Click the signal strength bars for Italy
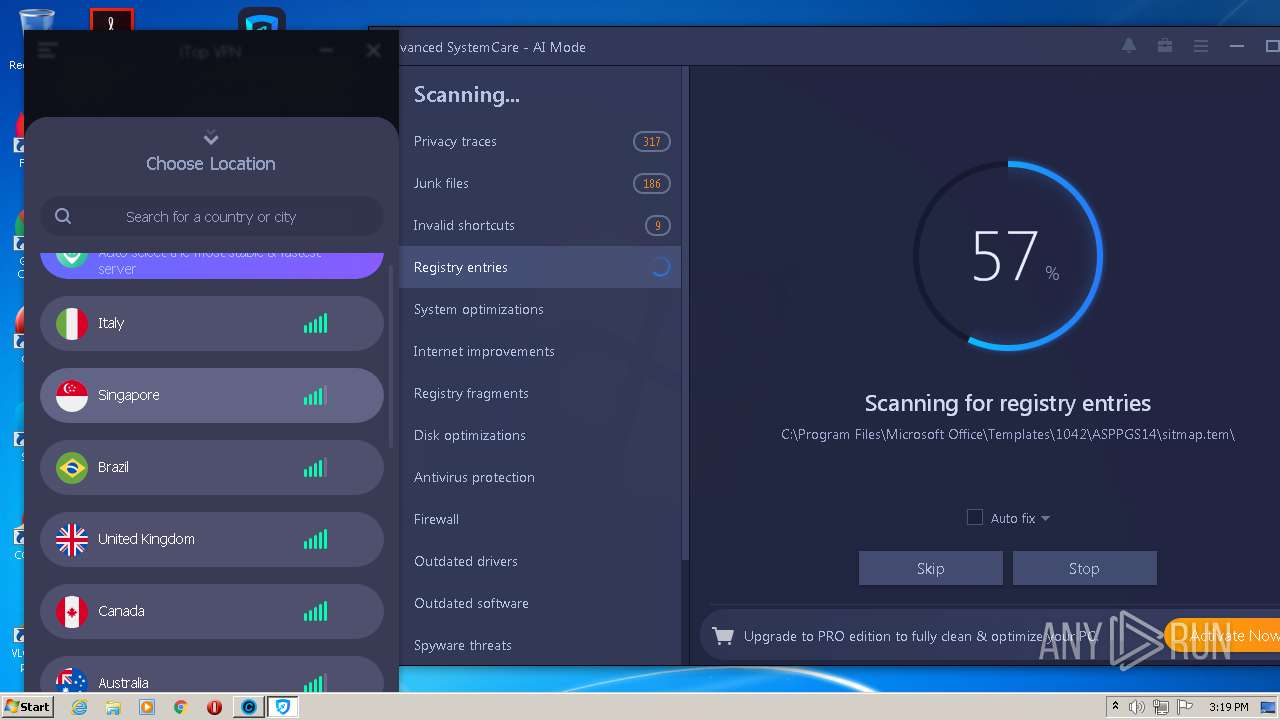1280x720 pixels. pos(315,323)
